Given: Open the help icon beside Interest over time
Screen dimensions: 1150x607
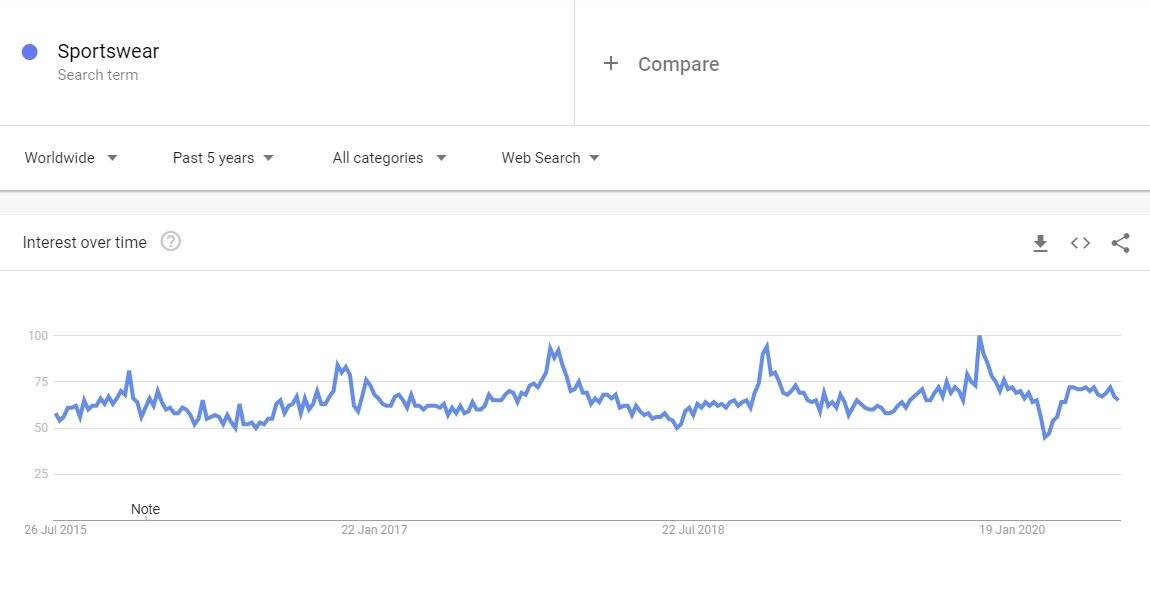Looking at the screenshot, I should 171,241.
